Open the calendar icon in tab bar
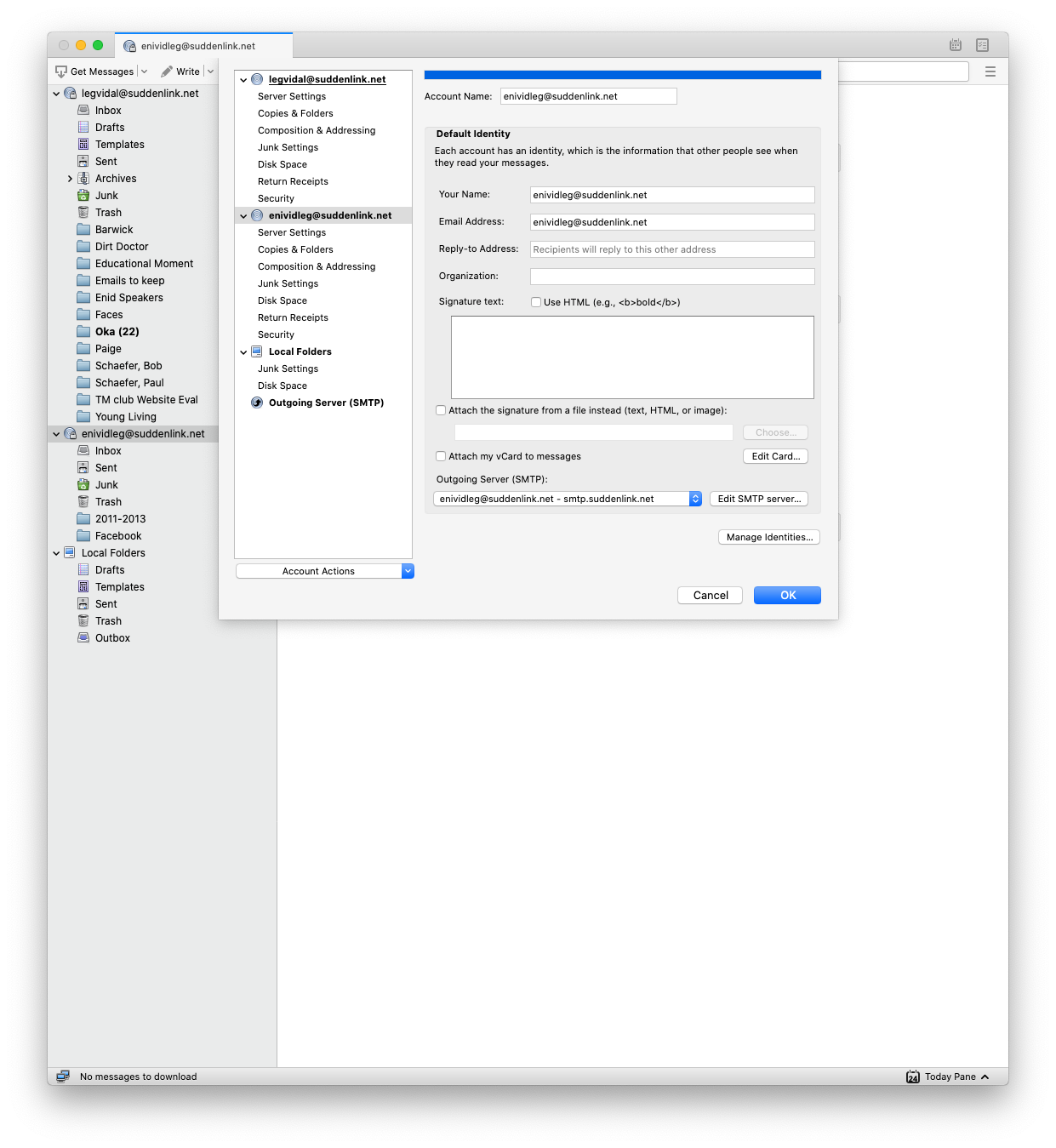Screen dimensions: 1056x1148 pos(956,45)
